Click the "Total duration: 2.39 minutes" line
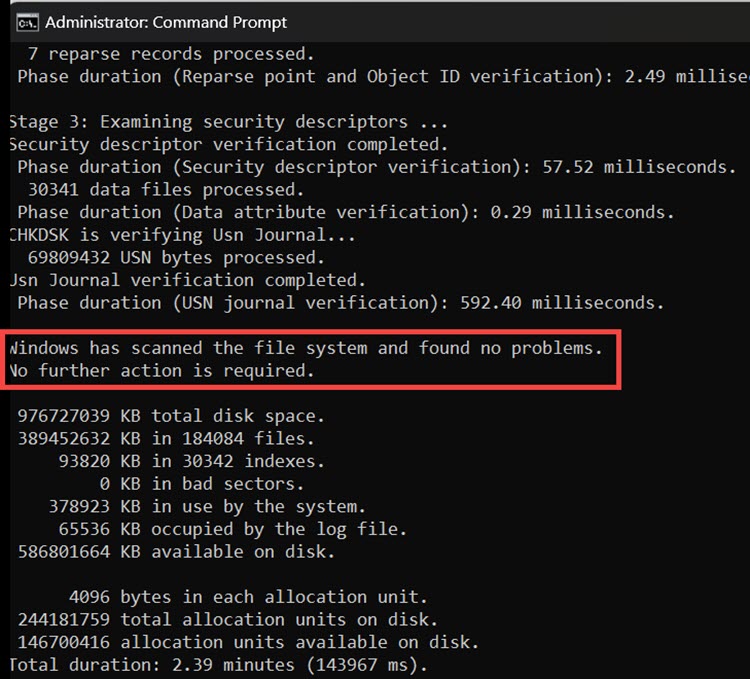 point(219,664)
